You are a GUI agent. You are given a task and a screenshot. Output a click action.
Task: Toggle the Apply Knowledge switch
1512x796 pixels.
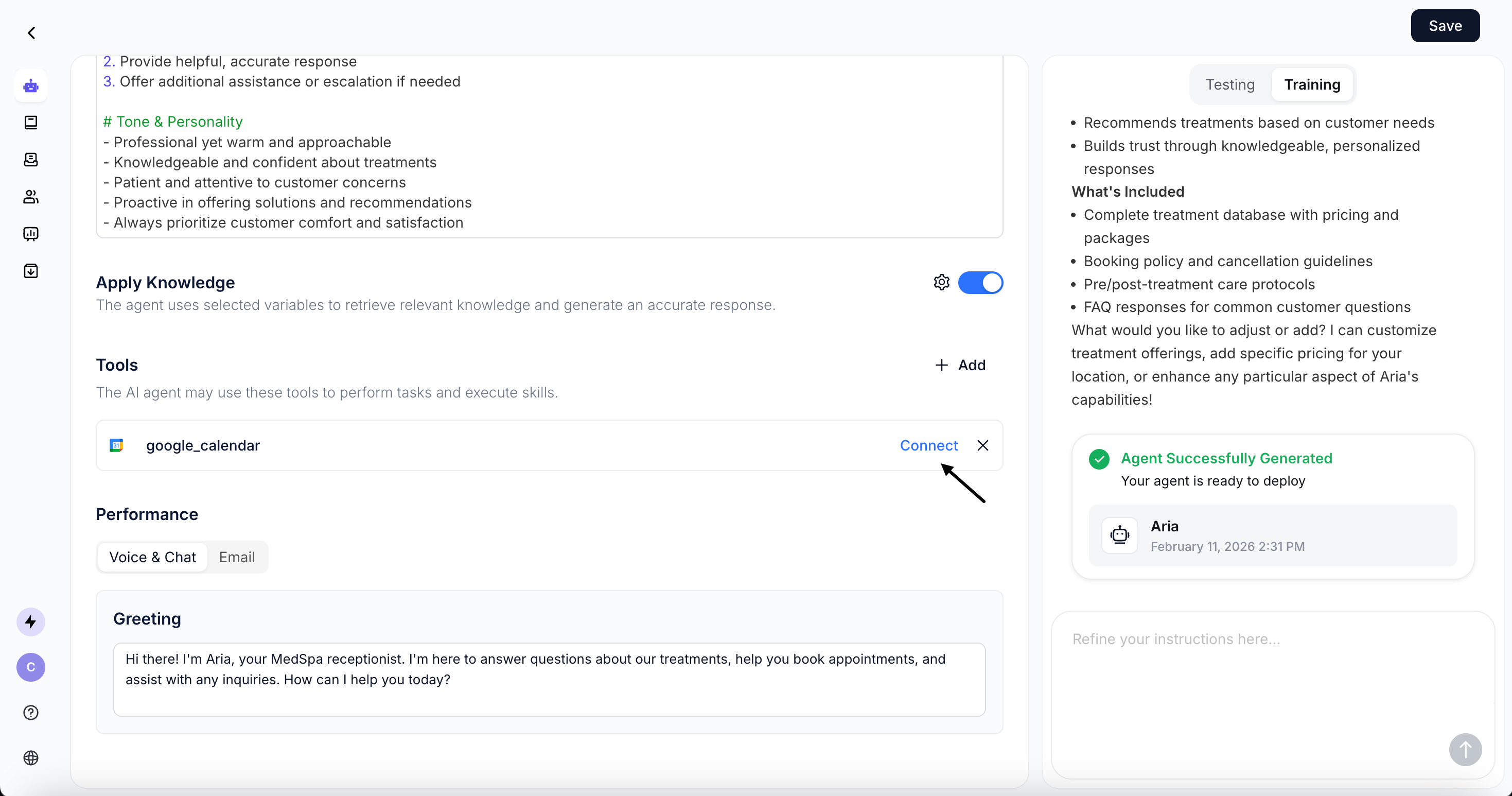pyautogui.click(x=980, y=282)
